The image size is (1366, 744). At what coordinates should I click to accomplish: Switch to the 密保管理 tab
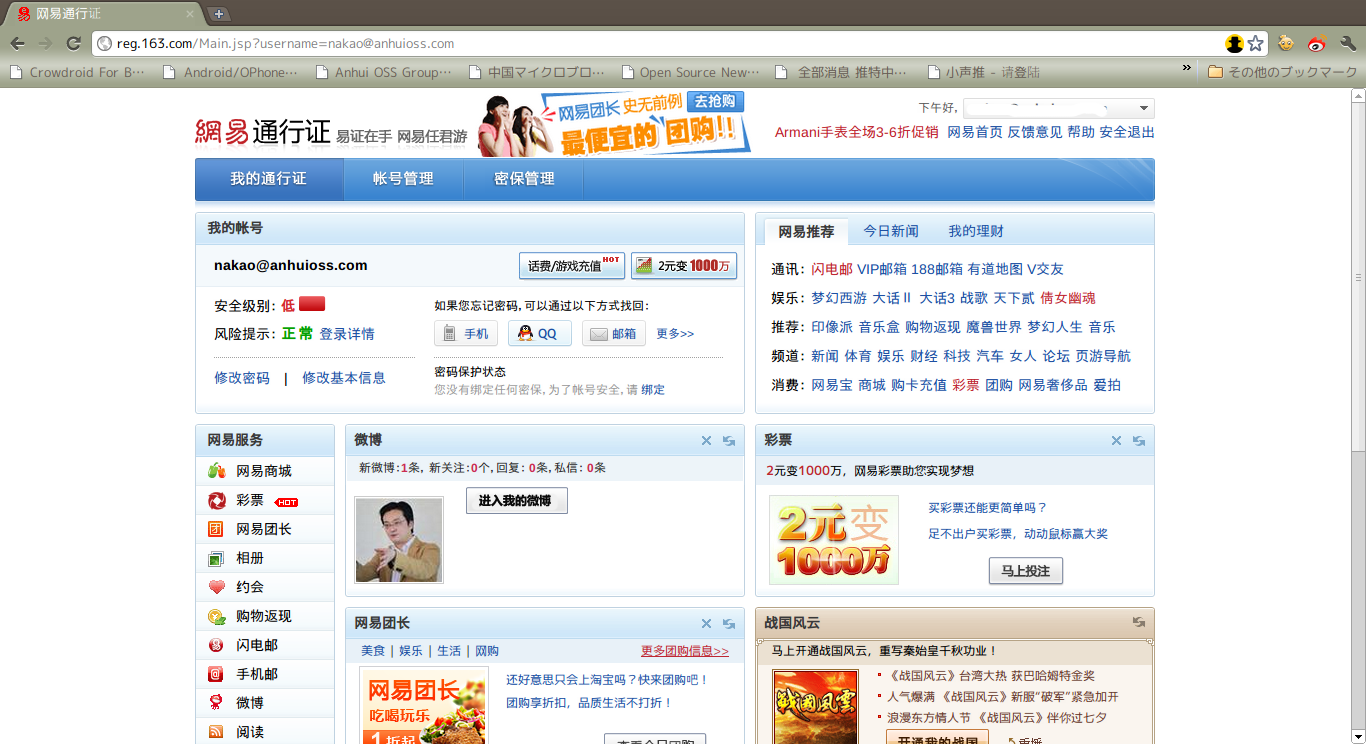[524, 179]
